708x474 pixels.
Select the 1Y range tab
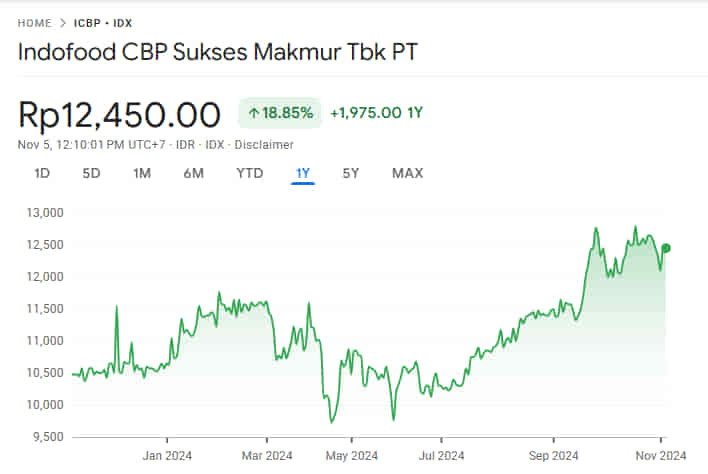[x=303, y=173]
